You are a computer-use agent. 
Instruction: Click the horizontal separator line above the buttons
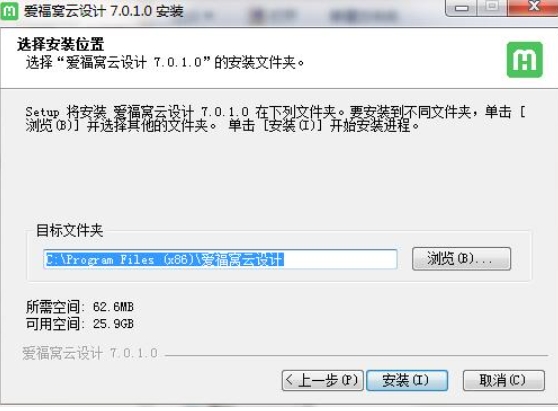[x=356, y=355]
